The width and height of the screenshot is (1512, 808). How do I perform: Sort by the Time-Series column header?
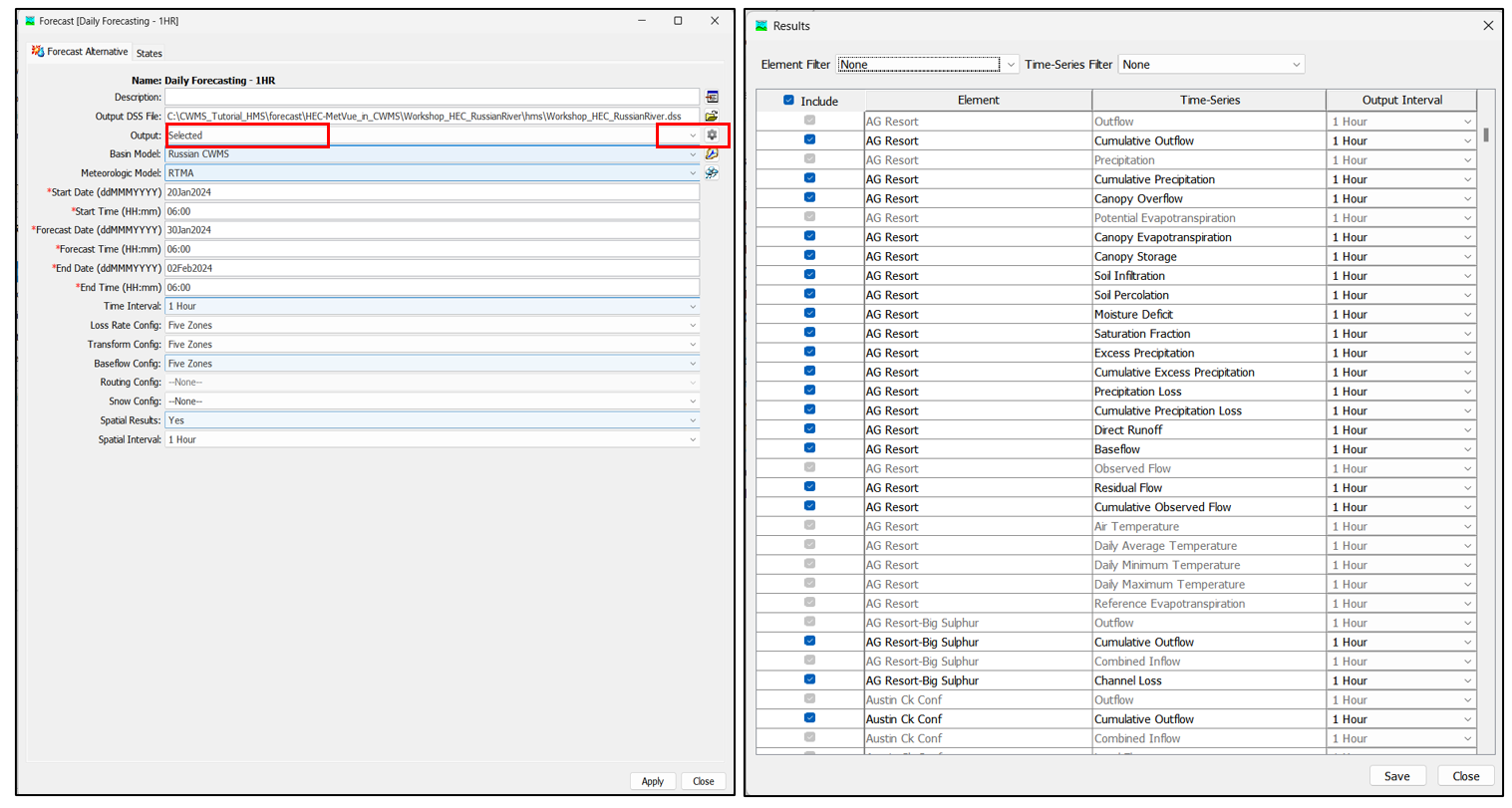pos(1208,101)
